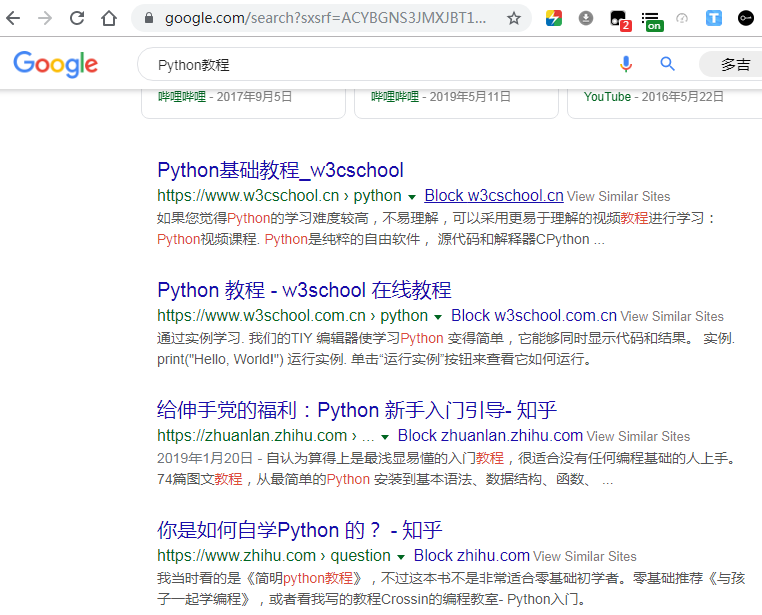Open 给伸手党的福利 Python 新手入门引导 result
This screenshot has height=615, width=762.
[x=357, y=410]
